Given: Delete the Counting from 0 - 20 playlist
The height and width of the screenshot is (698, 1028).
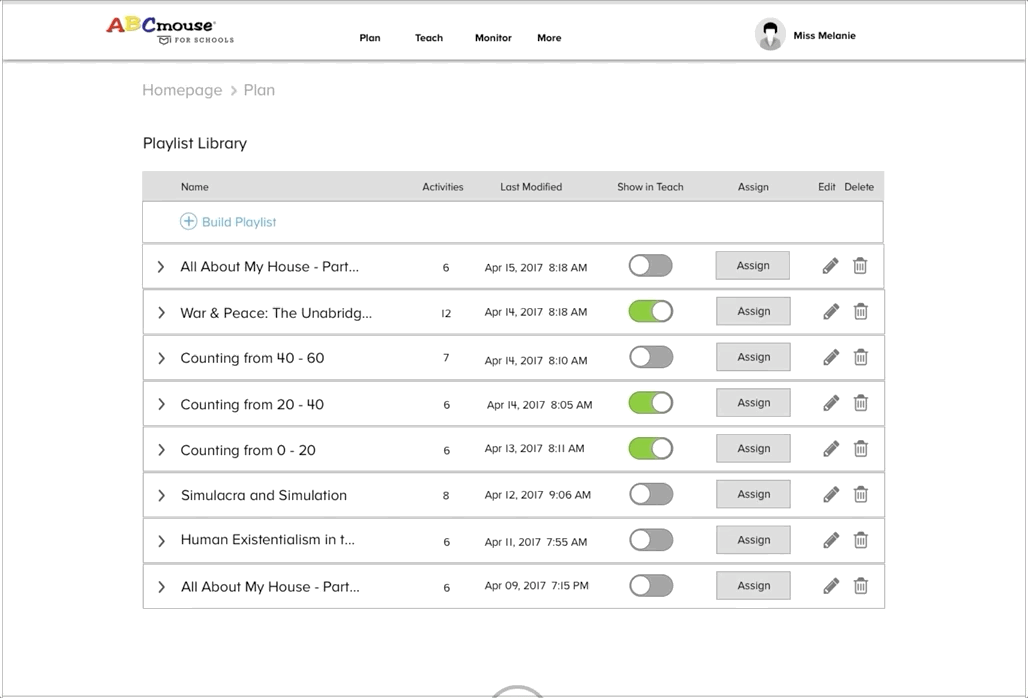Looking at the screenshot, I should [x=860, y=448].
